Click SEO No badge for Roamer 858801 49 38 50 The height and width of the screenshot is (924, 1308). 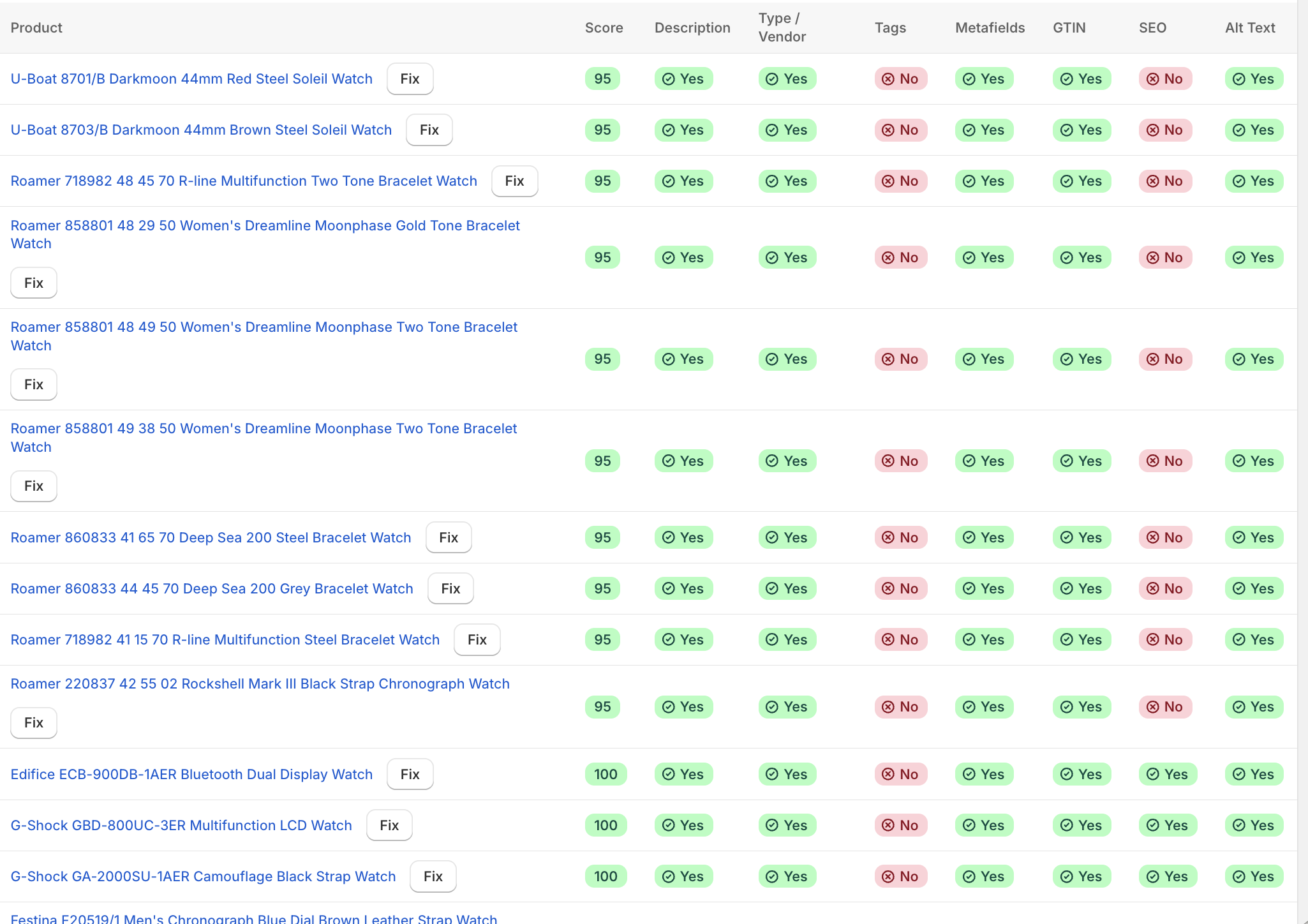click(1165, 461)
